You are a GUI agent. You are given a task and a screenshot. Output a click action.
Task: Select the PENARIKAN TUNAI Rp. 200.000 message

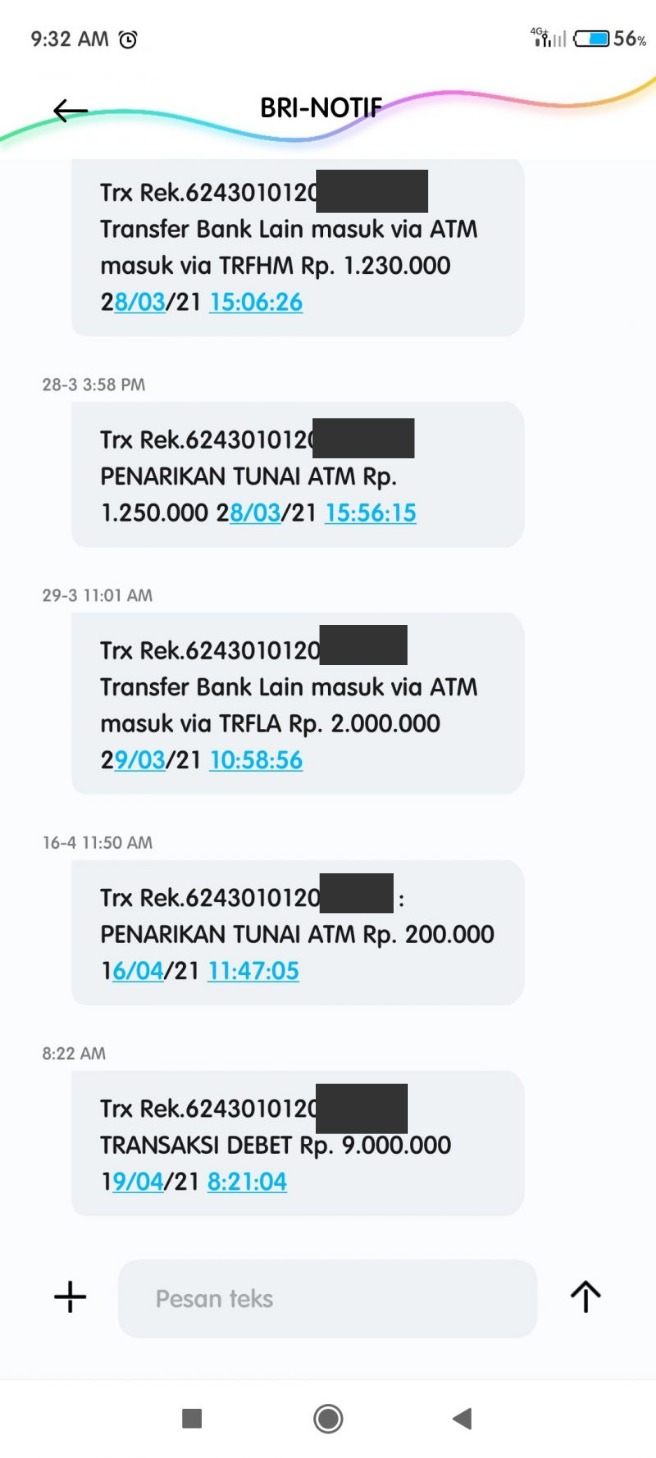298,932
